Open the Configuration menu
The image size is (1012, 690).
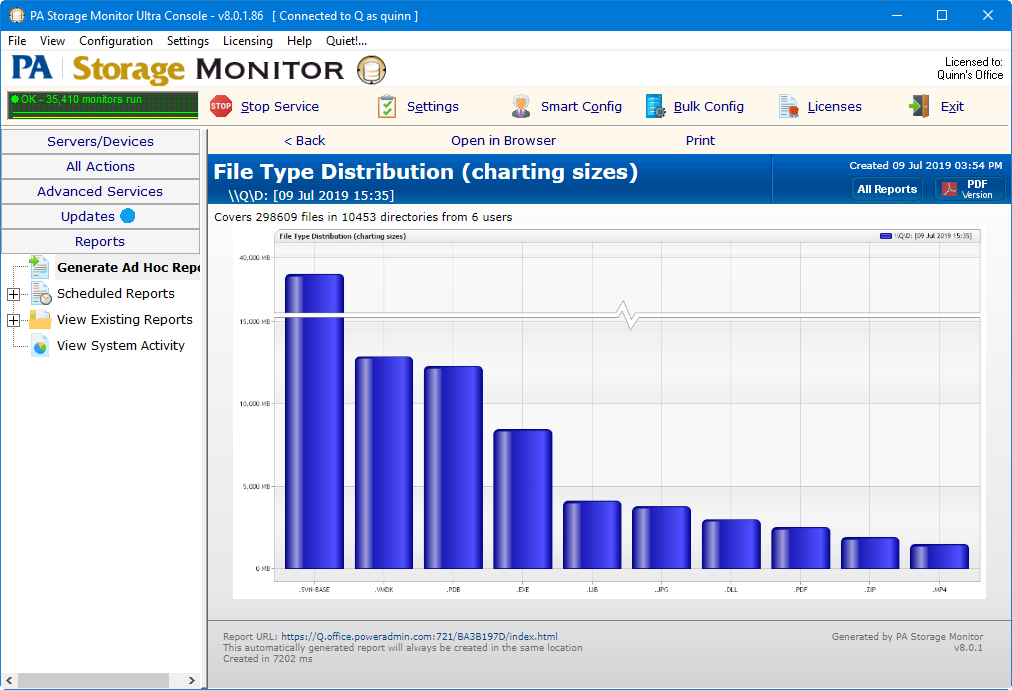(x=116, y=41)
